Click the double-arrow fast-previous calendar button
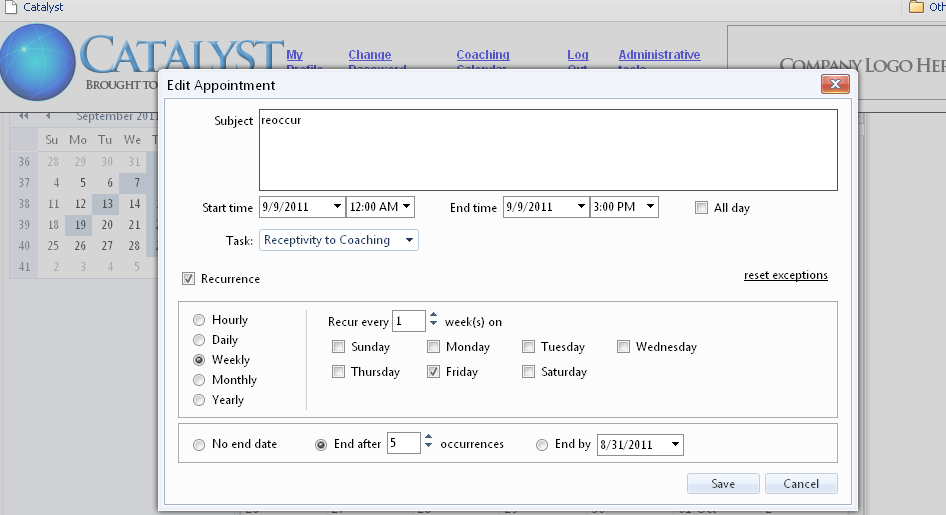The width and height of the screenshot is (946, 515). click(x=23, y=117)
